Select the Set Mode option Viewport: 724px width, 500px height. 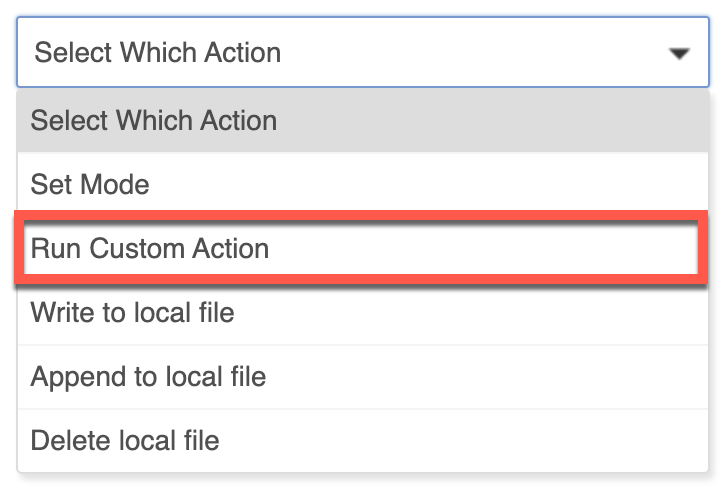pyautogui.click(x=362, y=184)
